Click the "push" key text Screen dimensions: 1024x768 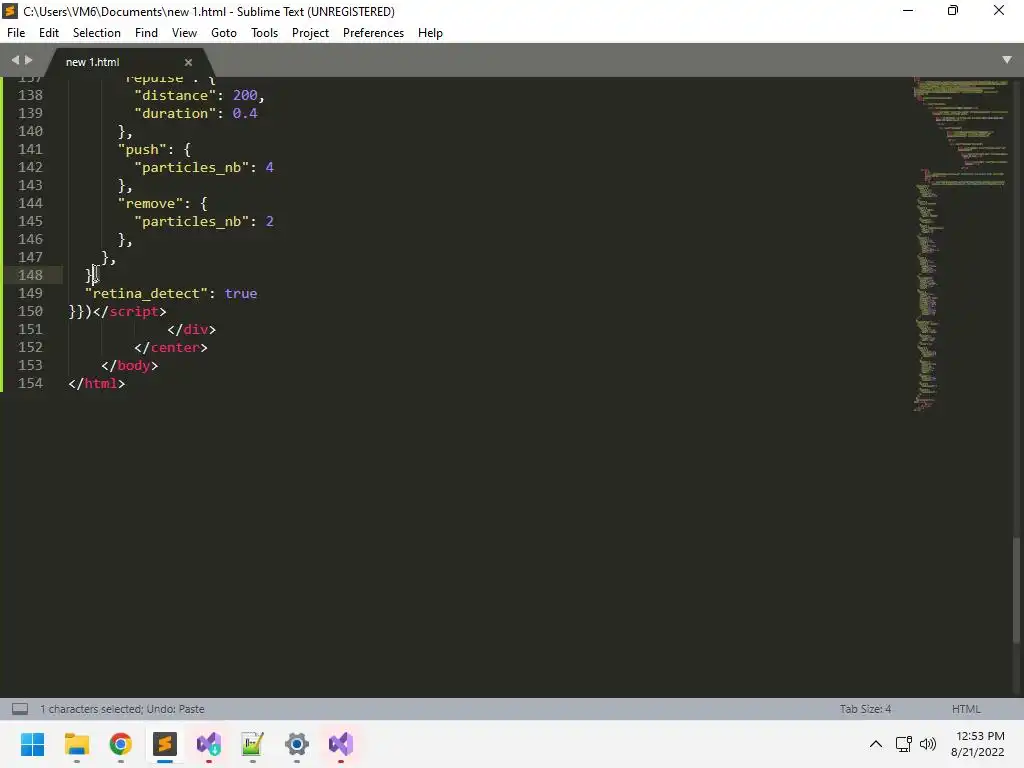coord(142,150)
